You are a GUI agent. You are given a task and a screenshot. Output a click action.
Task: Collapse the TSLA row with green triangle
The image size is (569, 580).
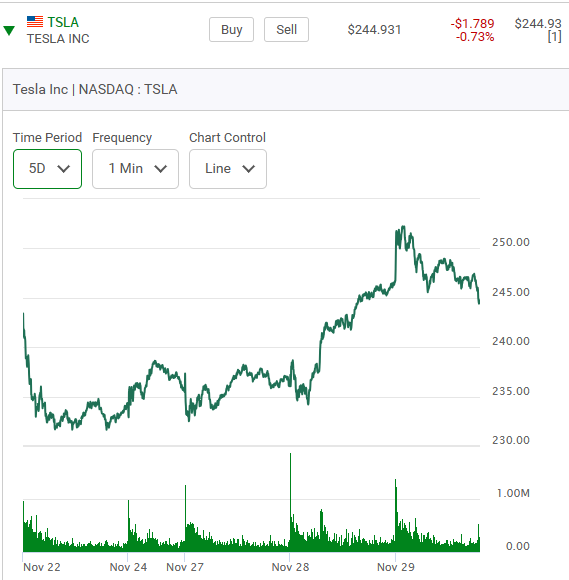9,30
